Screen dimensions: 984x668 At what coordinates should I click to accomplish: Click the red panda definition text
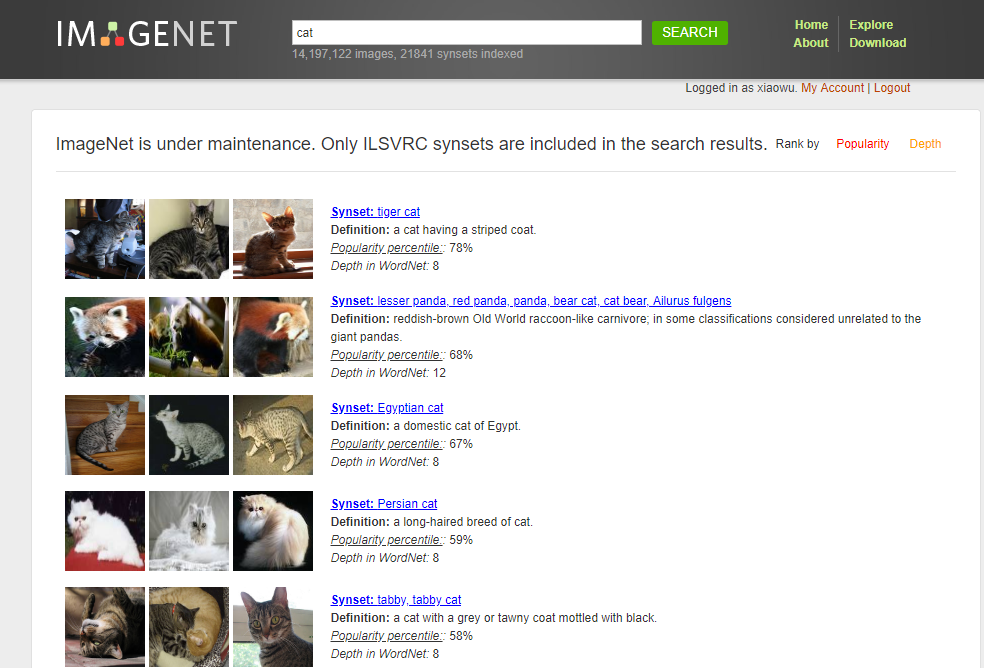pos(626,328)
